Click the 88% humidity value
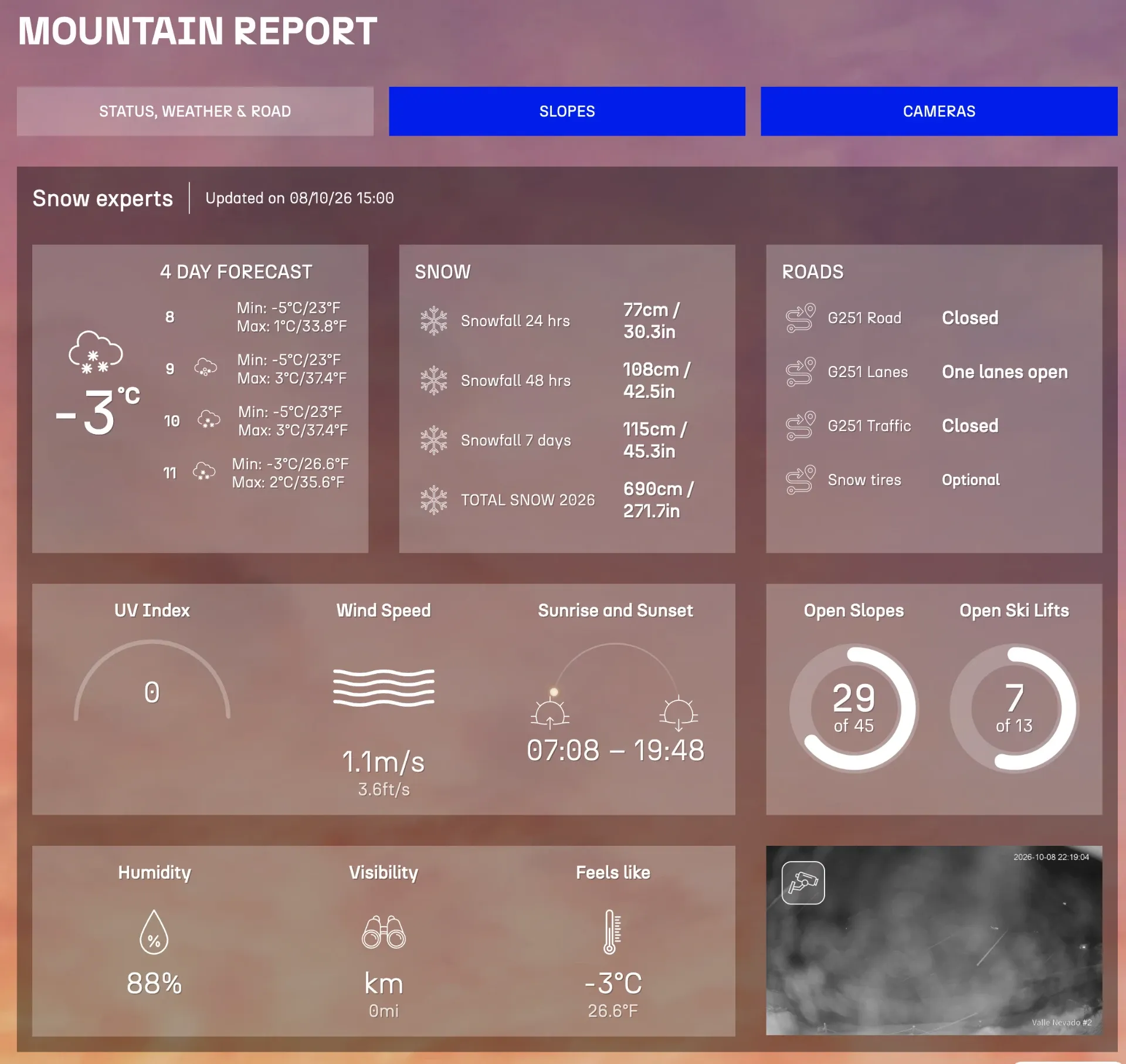The height and width of the screenshot is (1064, 1126). [154, 984]
